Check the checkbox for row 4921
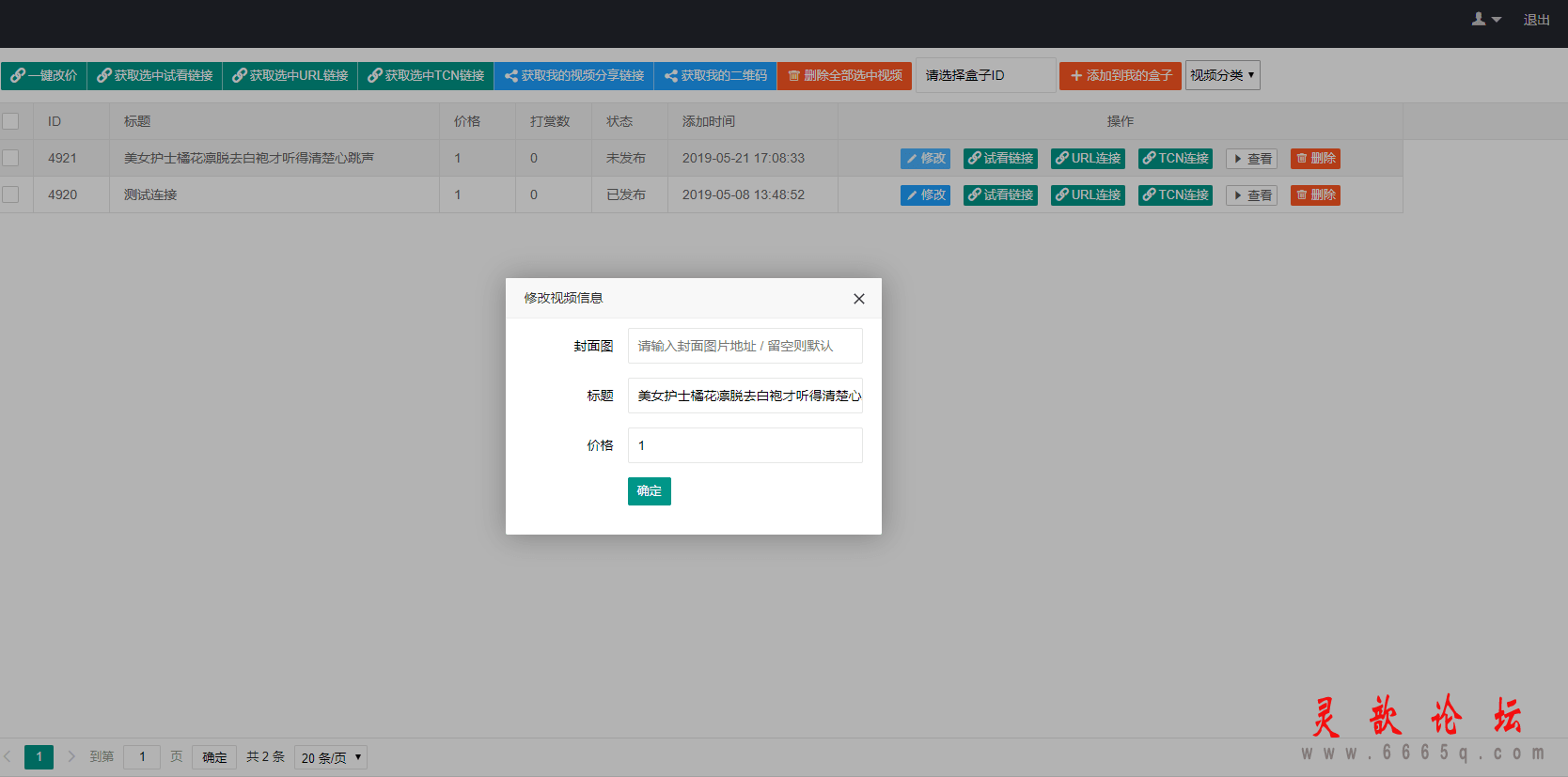The image size is (1568, 777). (x=10, y=158)
